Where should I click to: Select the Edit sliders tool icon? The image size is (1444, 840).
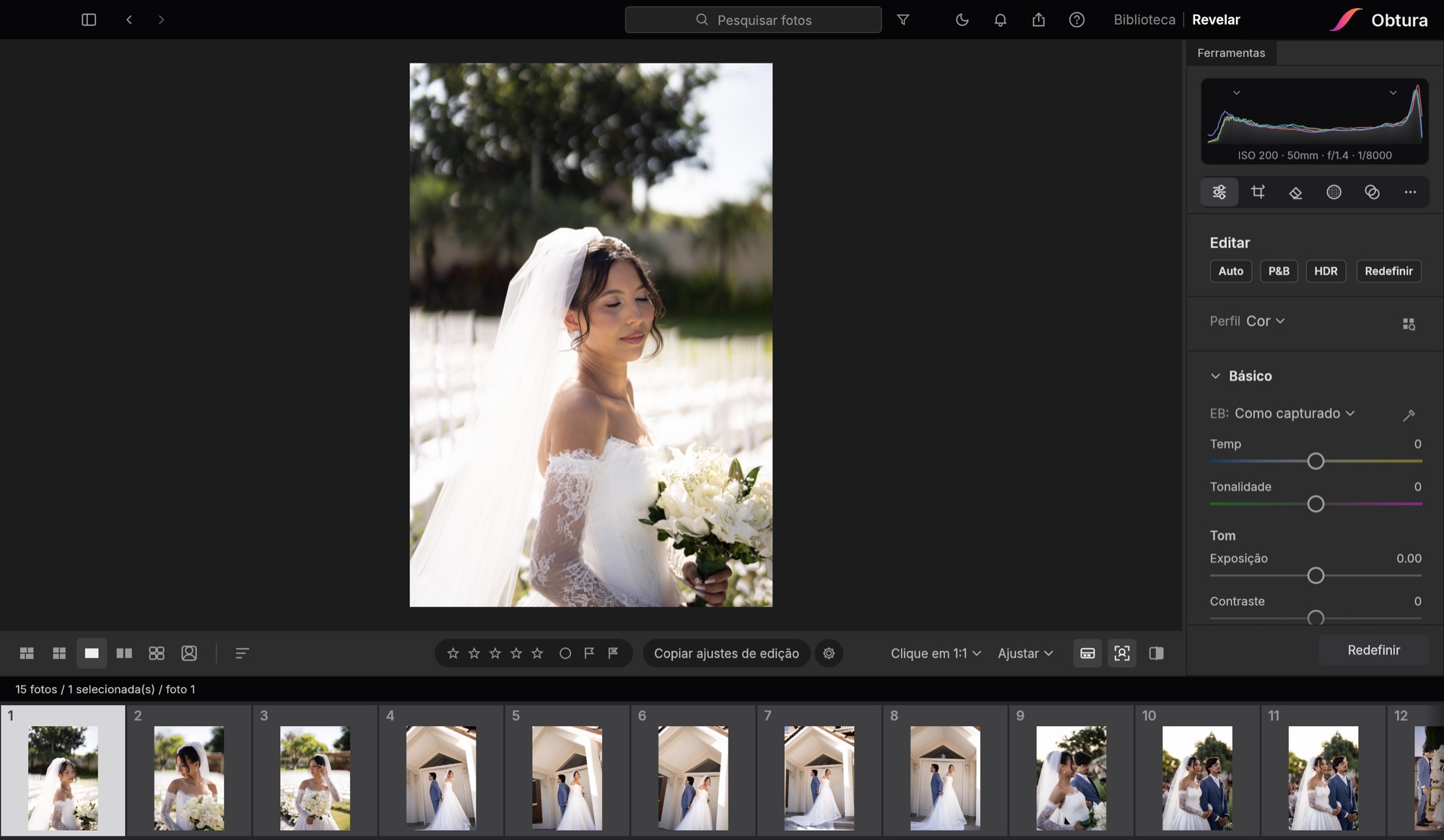(1219, 192)
